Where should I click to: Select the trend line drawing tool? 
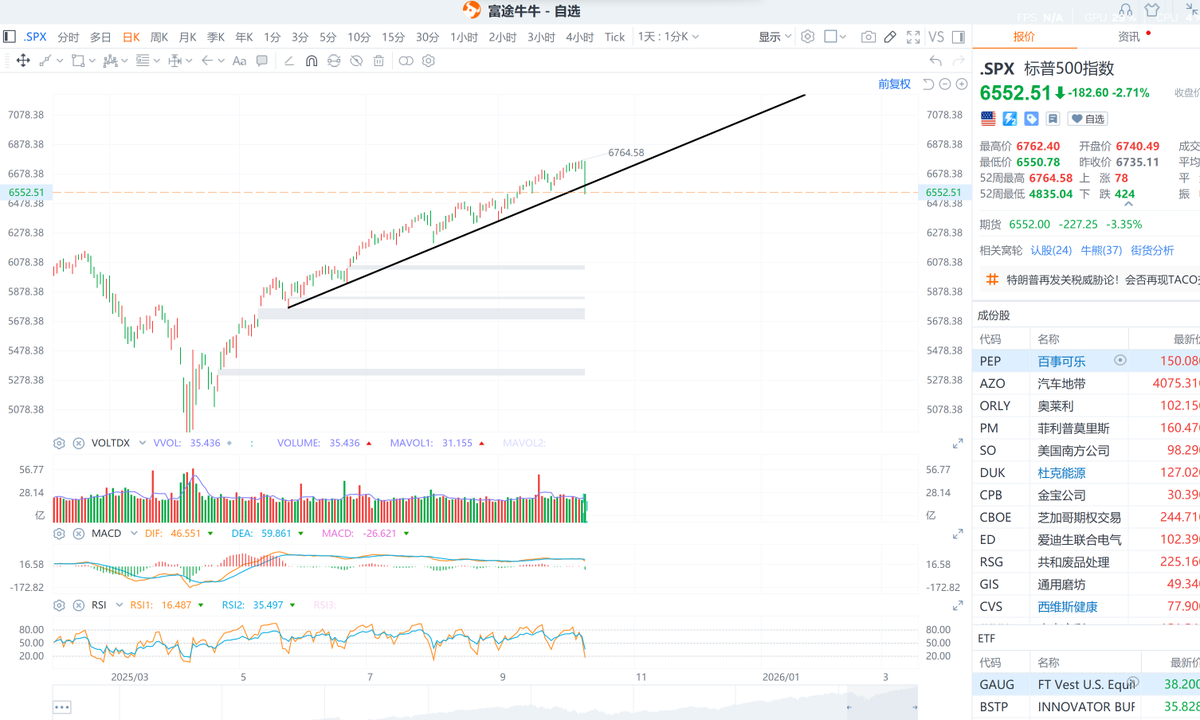pyautogui.click(x=45, y=61)
